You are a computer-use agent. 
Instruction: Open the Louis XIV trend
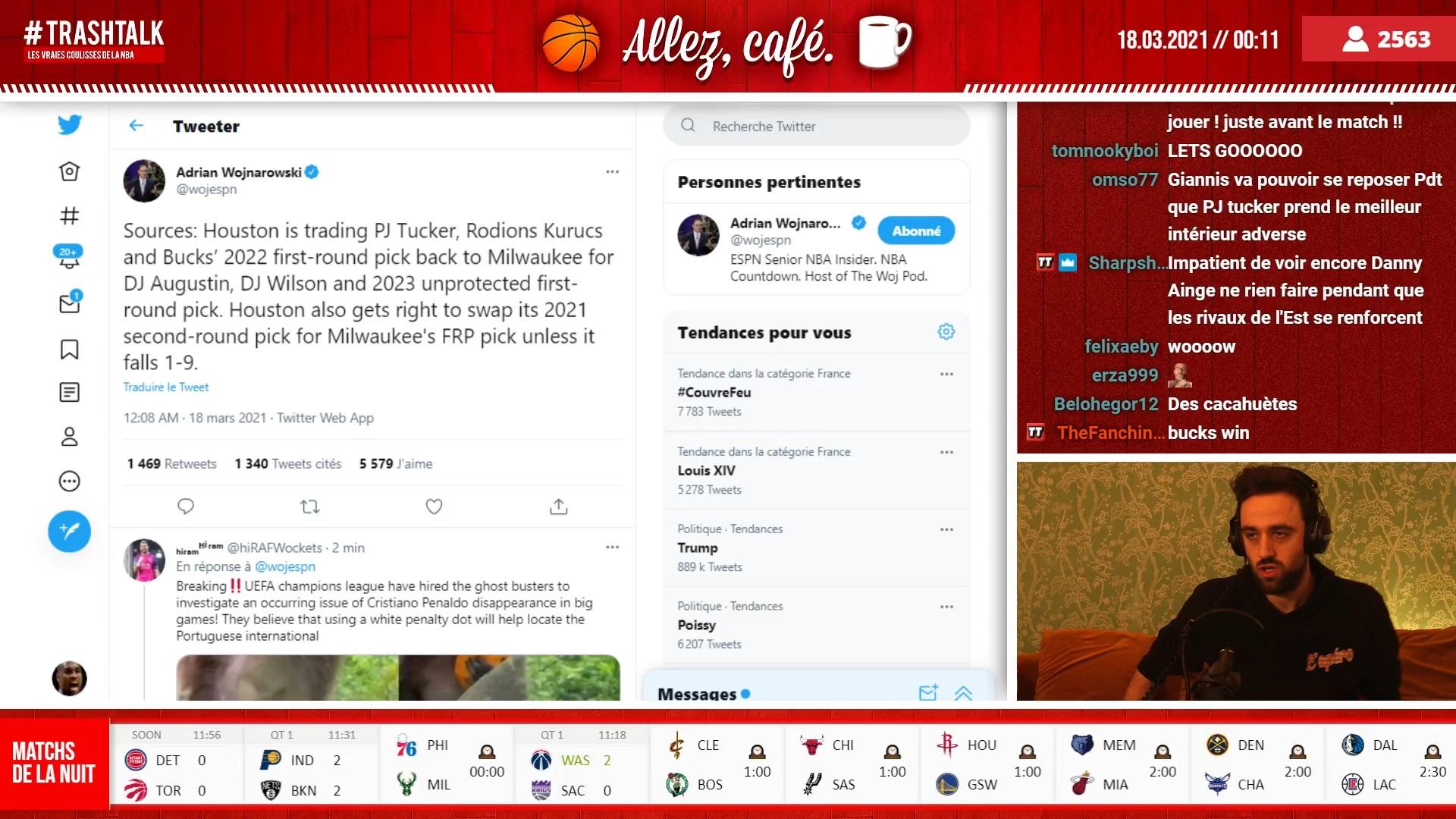click(817, 470)
